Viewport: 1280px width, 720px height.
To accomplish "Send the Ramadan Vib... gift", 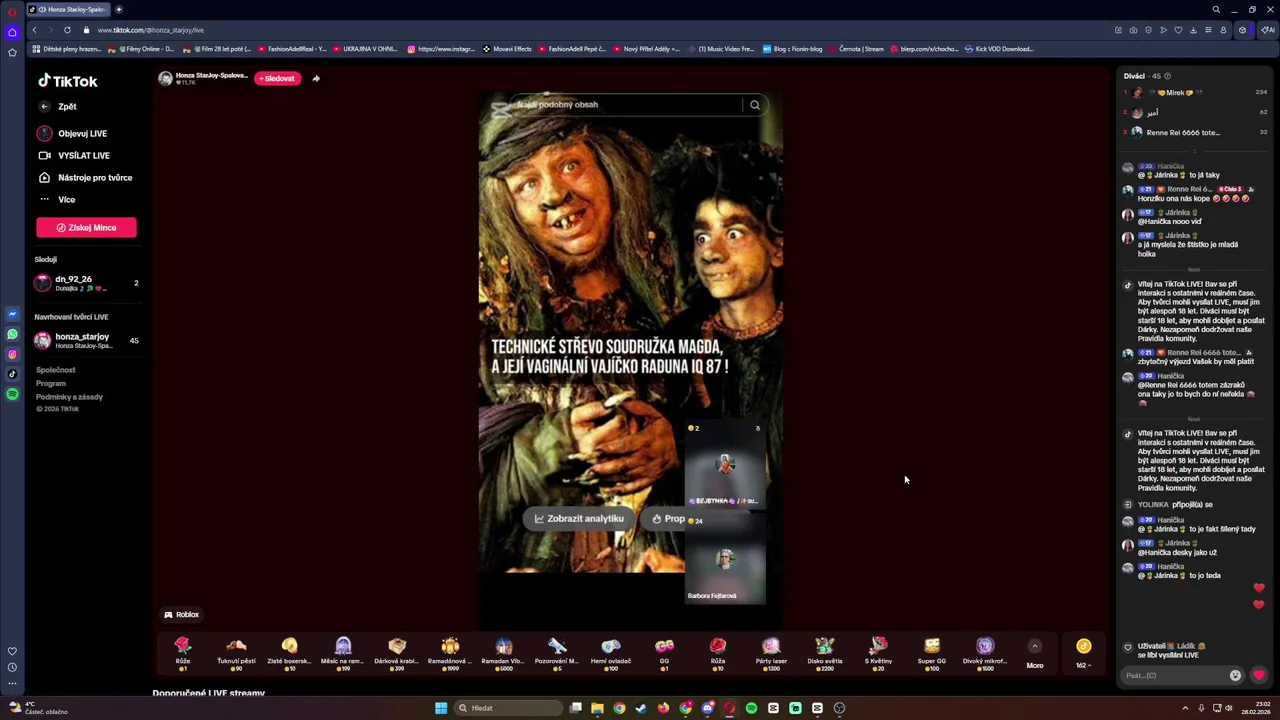I will click(504, 654).
